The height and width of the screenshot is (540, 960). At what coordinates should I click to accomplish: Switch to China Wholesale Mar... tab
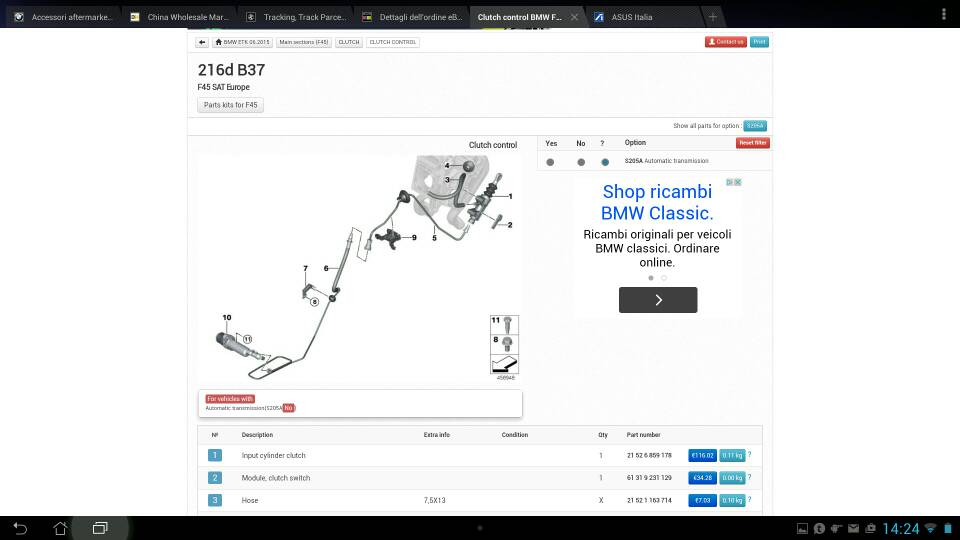coord(180,17)
